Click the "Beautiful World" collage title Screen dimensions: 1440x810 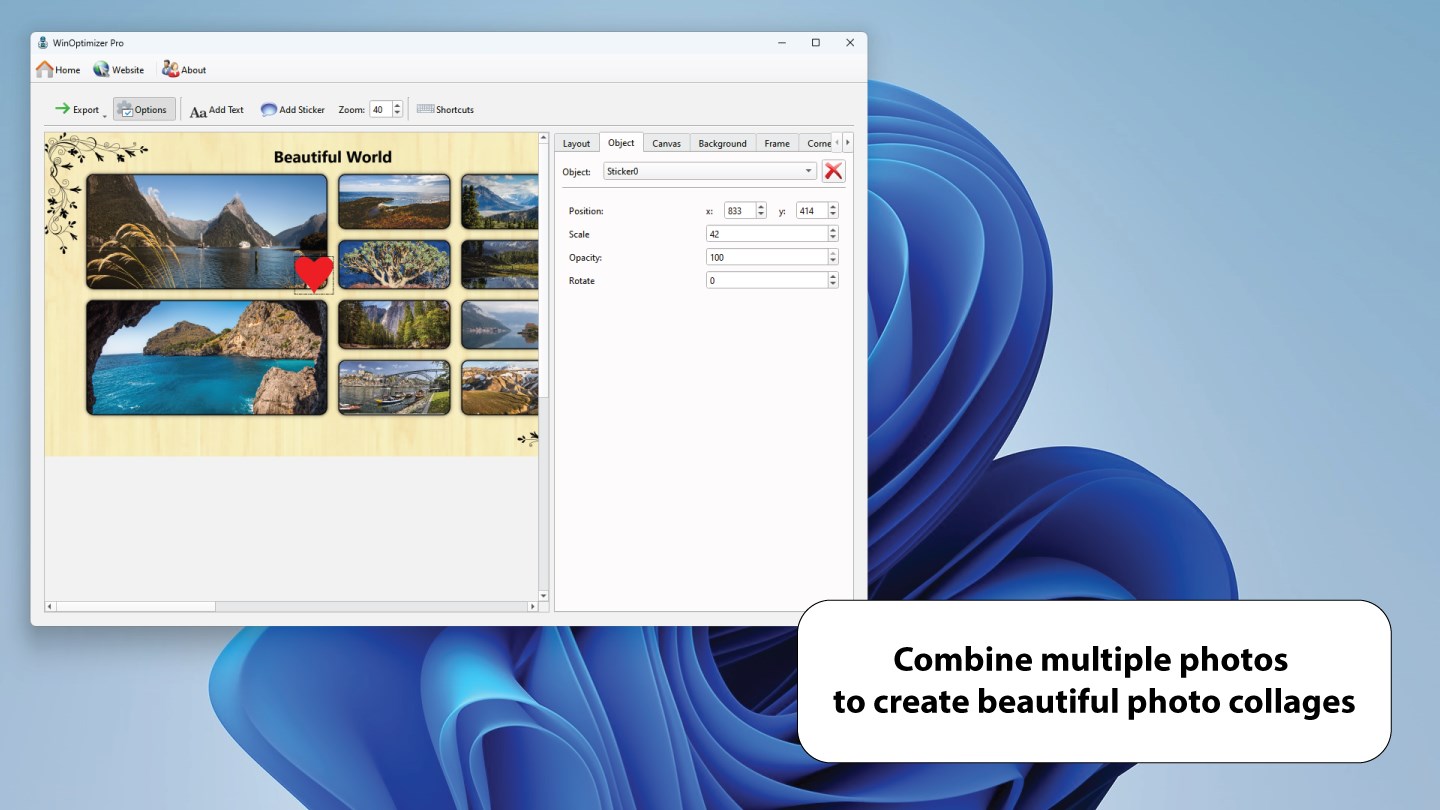pos(333,157)
